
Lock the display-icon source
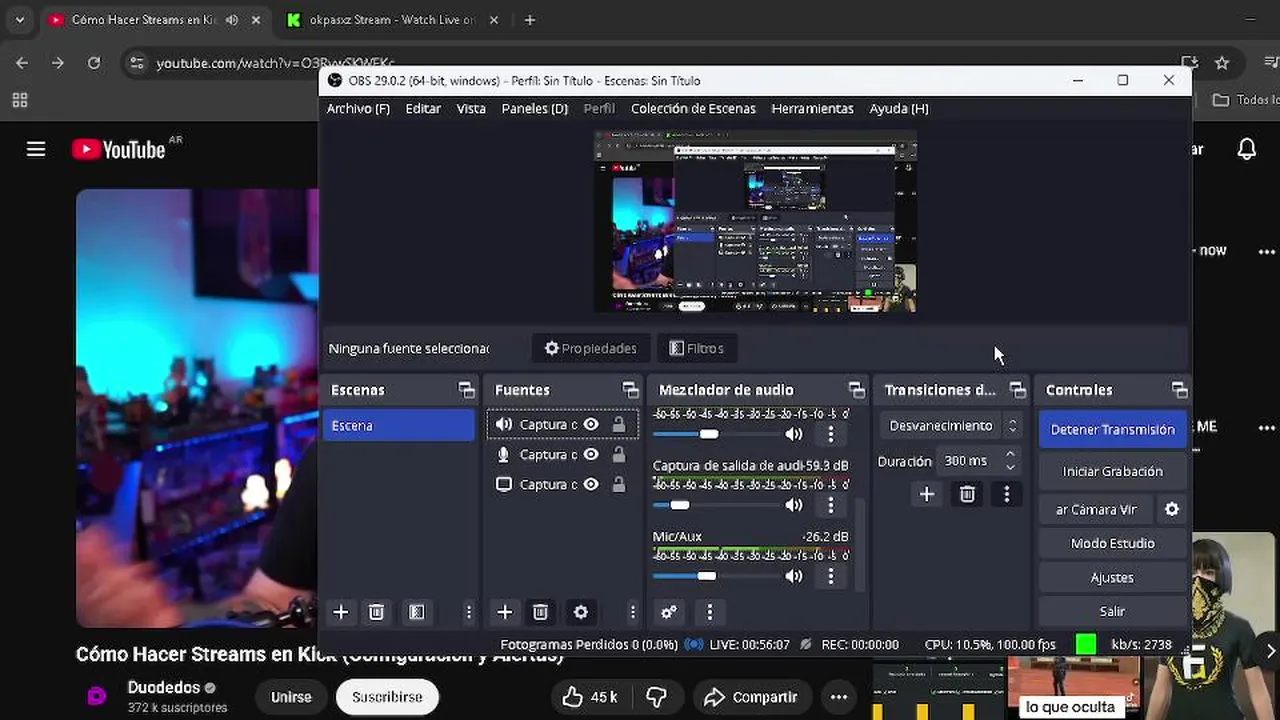point(619,485)
